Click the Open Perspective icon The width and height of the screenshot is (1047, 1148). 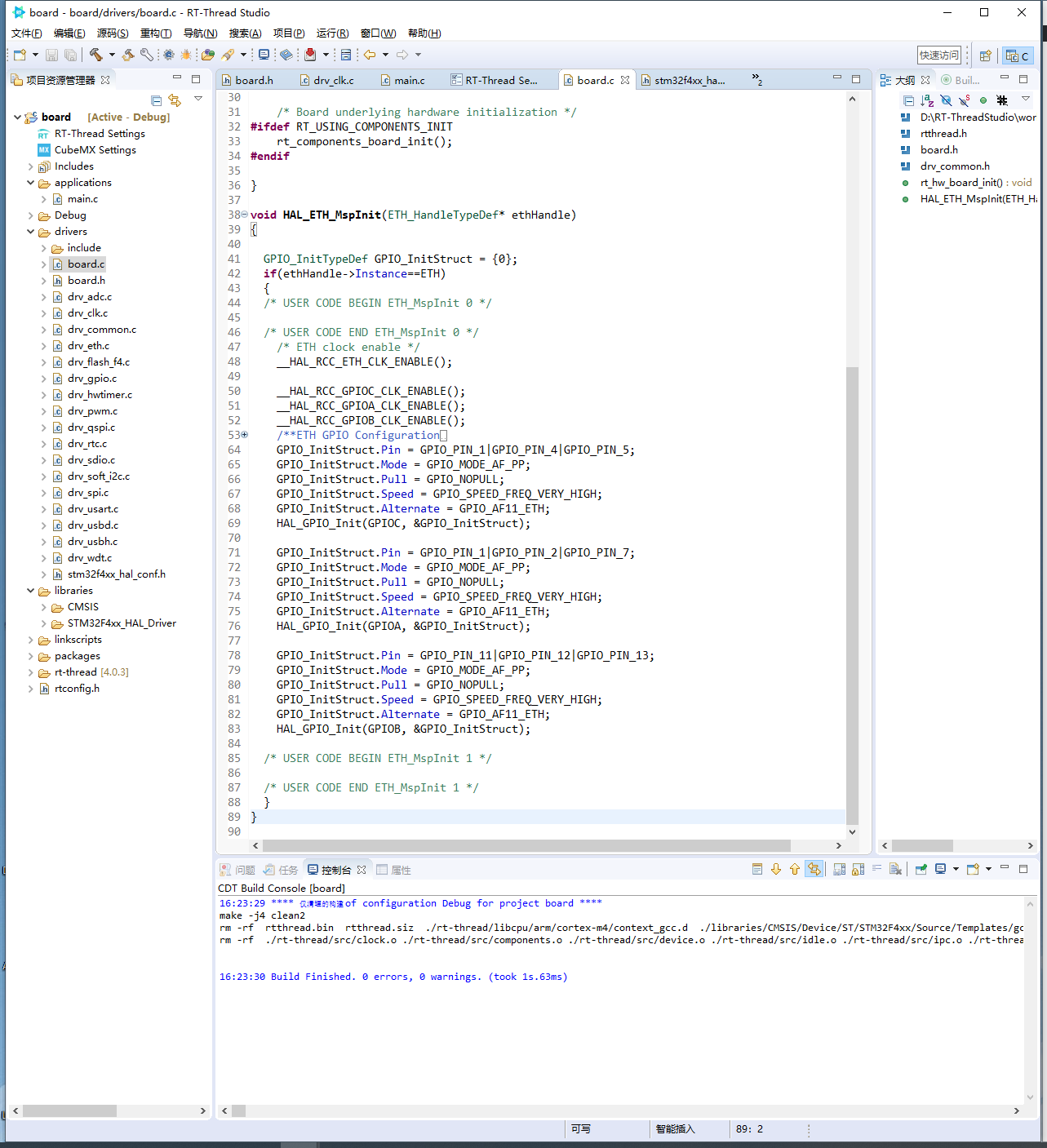(986, 55)
